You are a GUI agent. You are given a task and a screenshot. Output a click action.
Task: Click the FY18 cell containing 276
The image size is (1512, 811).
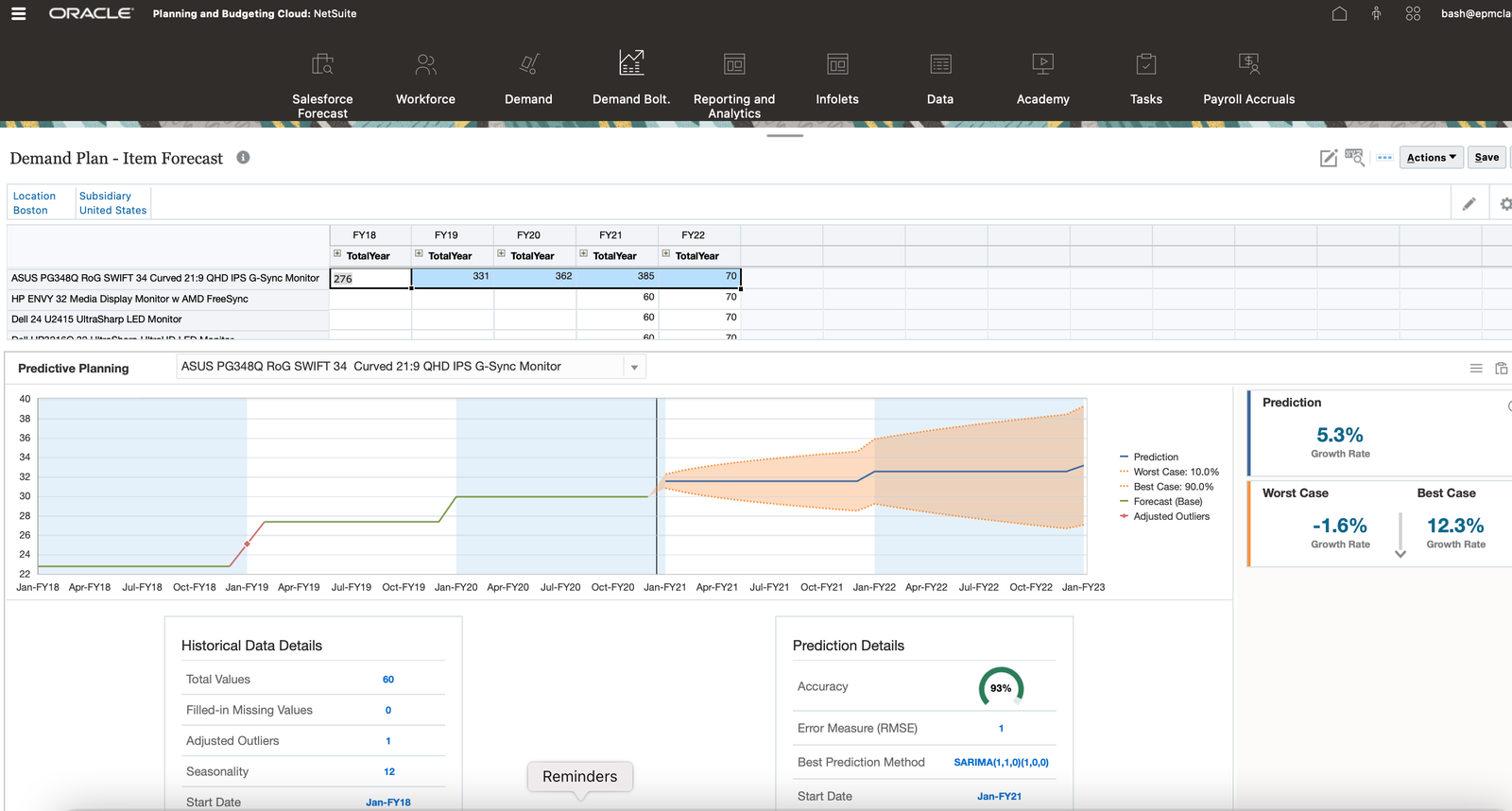coord(370,279)
